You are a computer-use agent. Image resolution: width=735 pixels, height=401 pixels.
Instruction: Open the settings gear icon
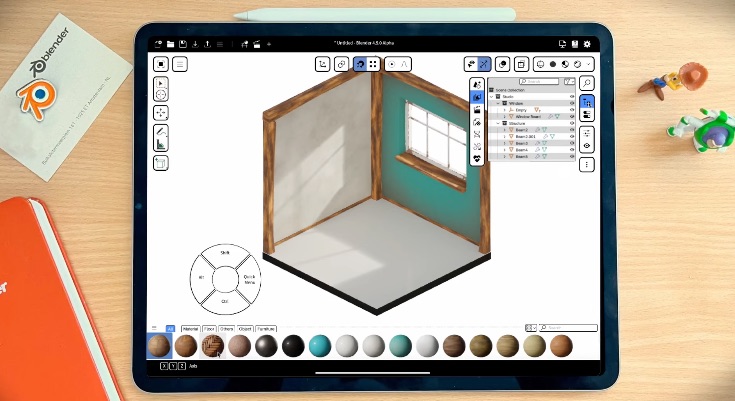[x=587, y=44]
